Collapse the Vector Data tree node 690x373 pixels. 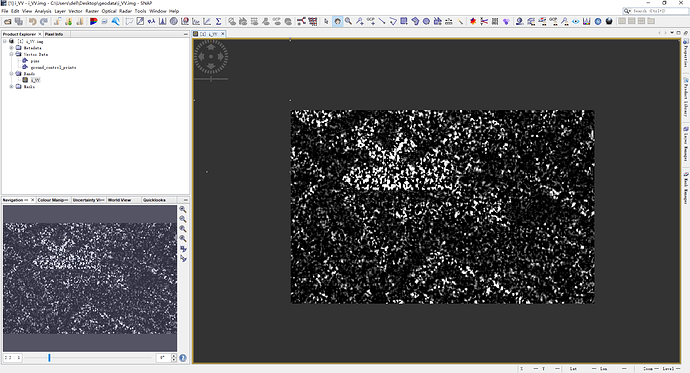tap(11, 54)
